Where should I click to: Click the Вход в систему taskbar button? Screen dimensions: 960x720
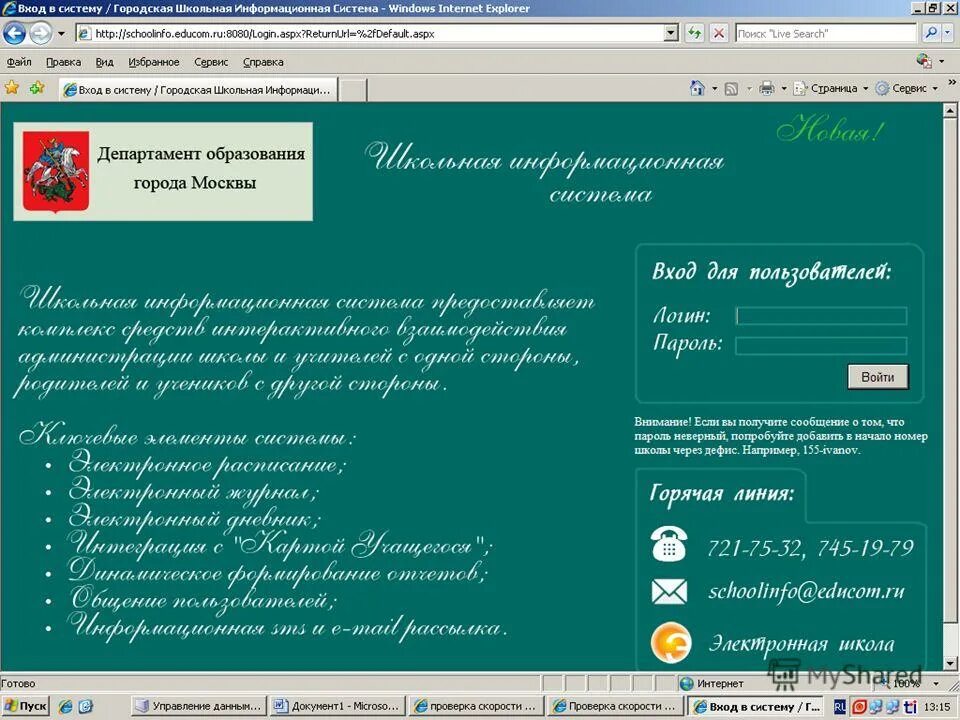(754, 706)
